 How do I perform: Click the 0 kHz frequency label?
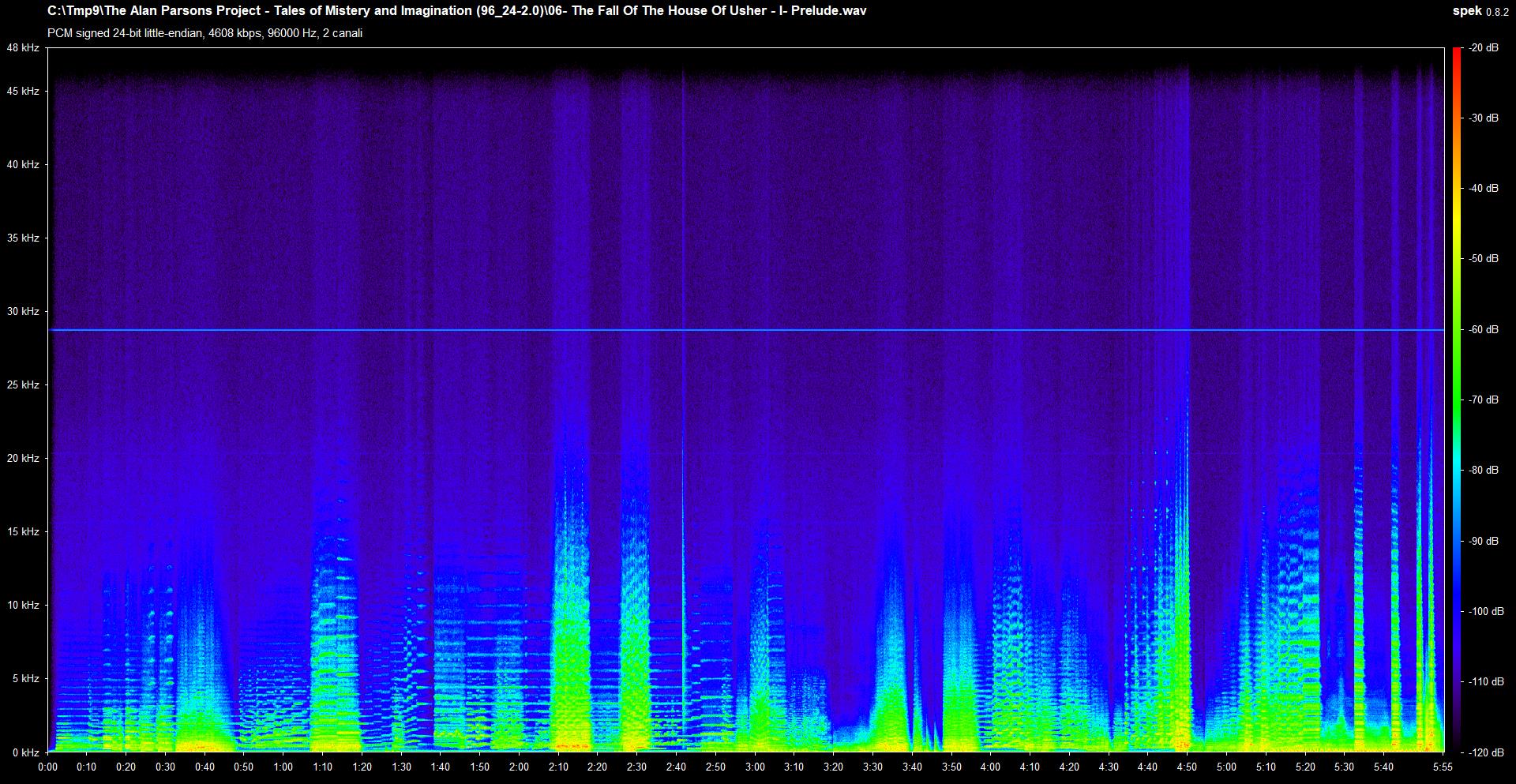coord(25,752)
